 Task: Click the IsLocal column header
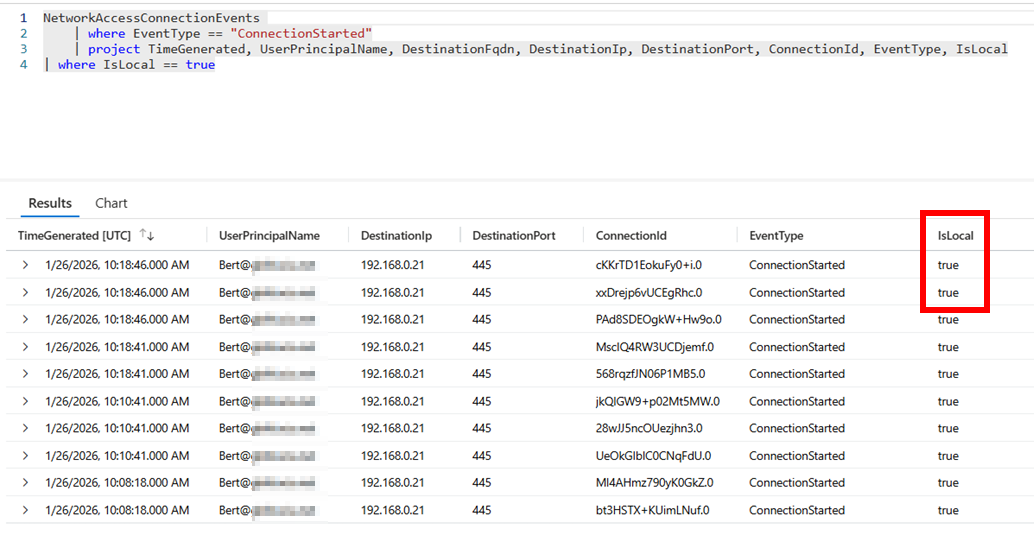pyautogui.click(x=956, y=235)
